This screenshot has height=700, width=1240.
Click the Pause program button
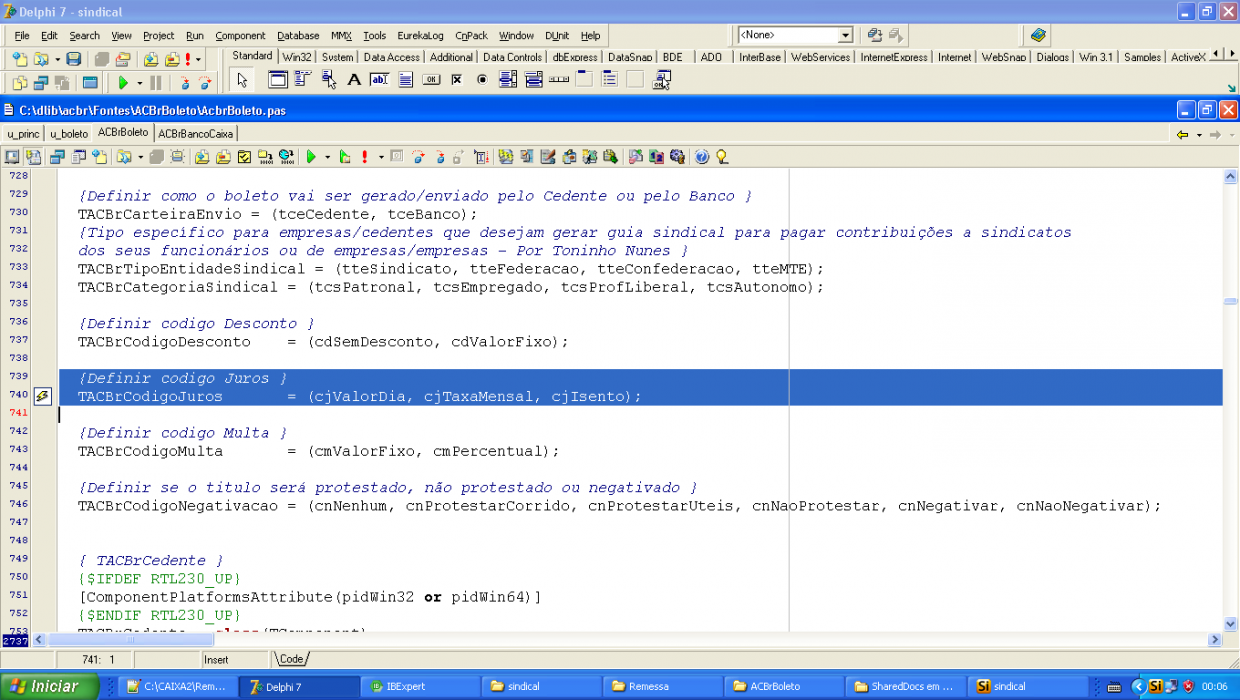[x=155, y=83]
